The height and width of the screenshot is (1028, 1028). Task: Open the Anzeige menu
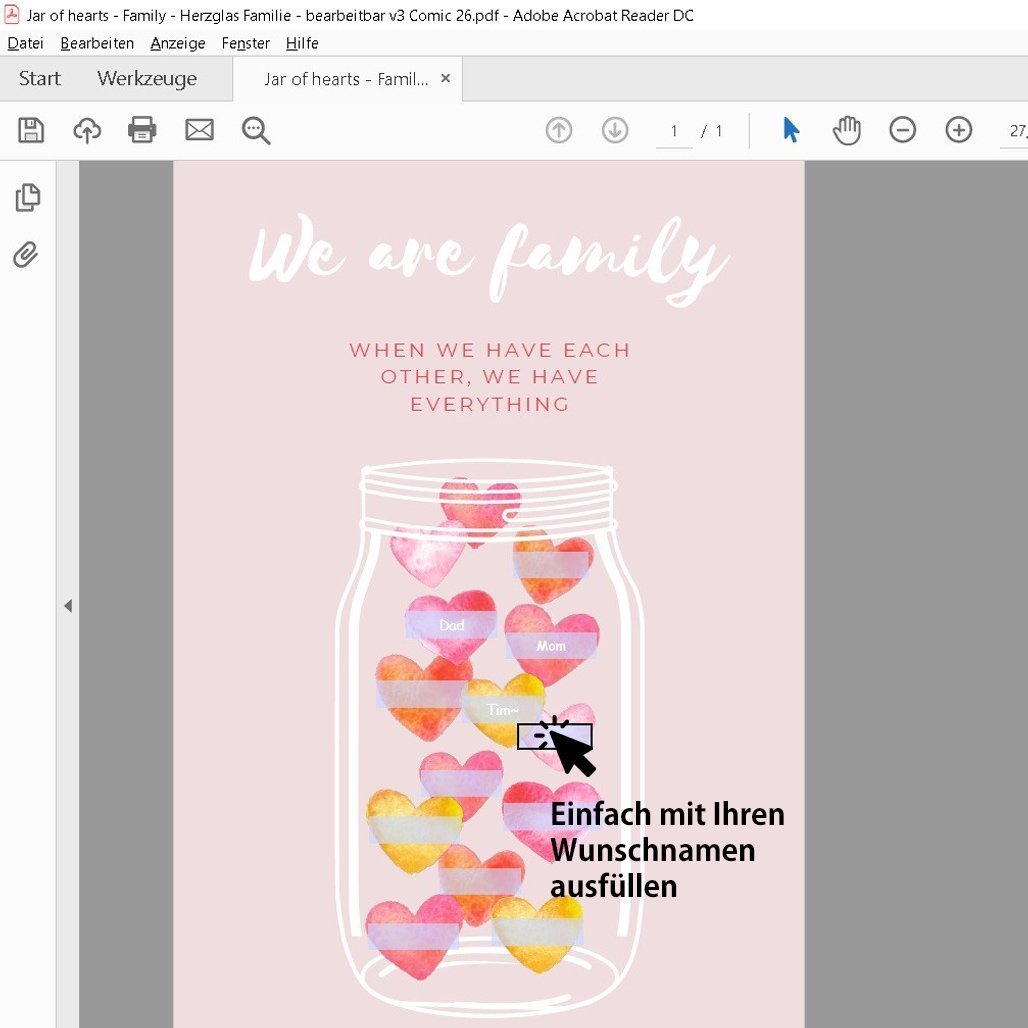pos(178,43)
